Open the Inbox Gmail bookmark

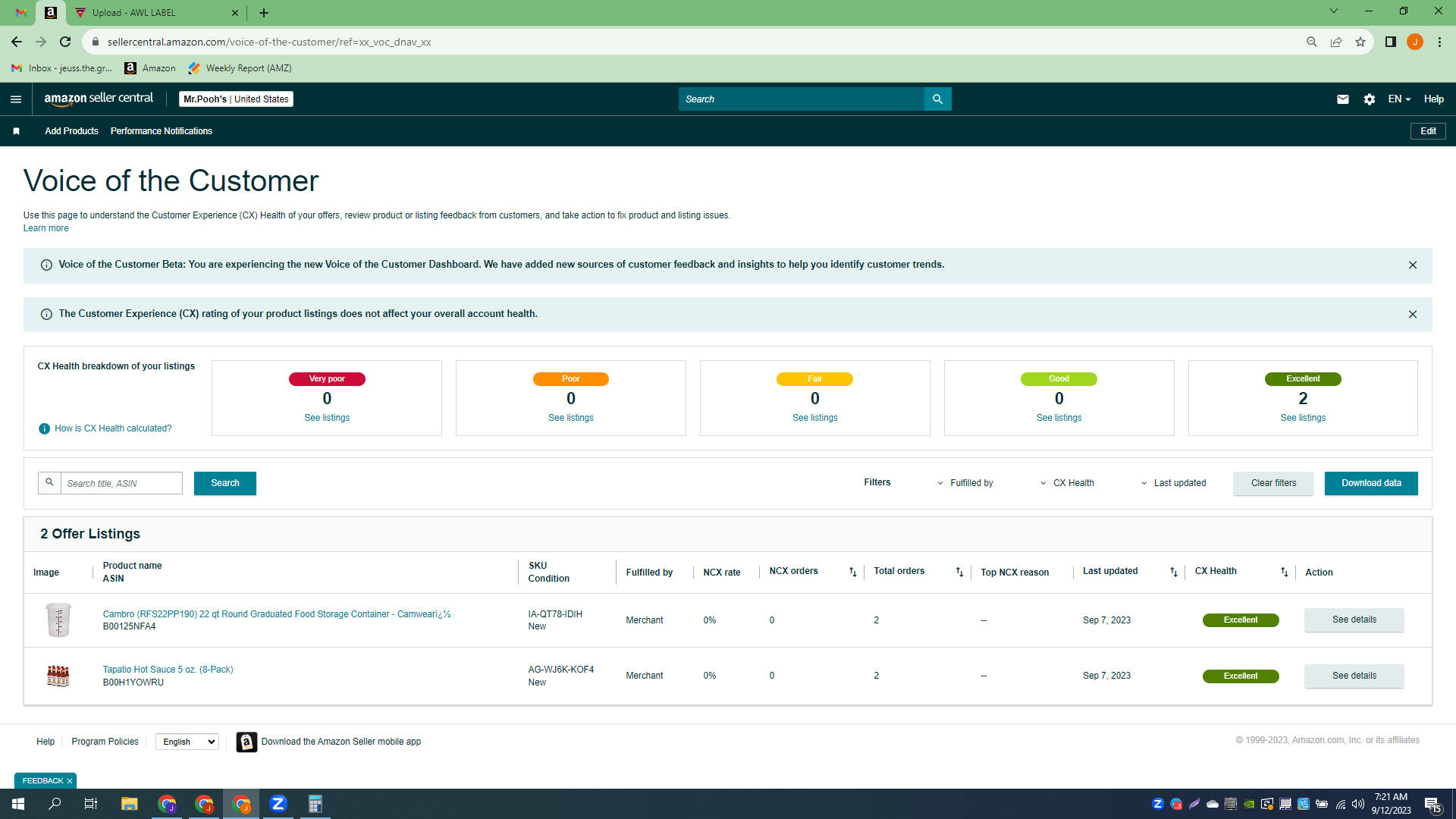pyautogui.click(x=62, y=68)
